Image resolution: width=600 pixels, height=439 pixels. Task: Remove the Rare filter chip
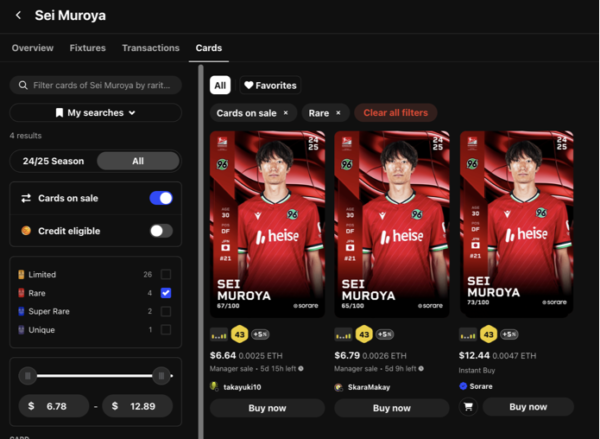click(338, 113)
